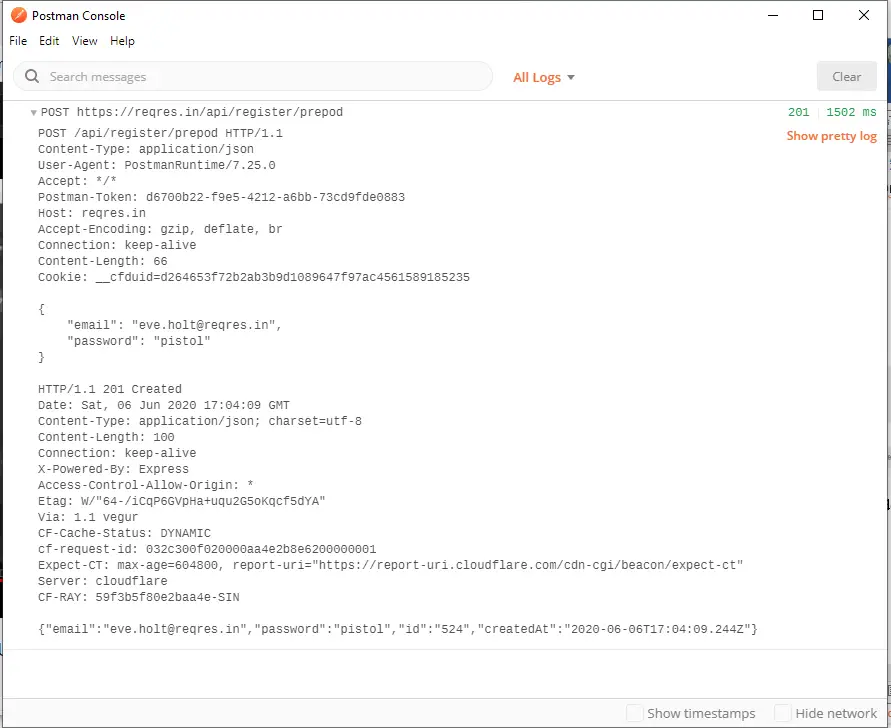The height and width of the screenshot is (728, 891).
Task: Click the X-Powered-By: Express line
Action: 113,469
